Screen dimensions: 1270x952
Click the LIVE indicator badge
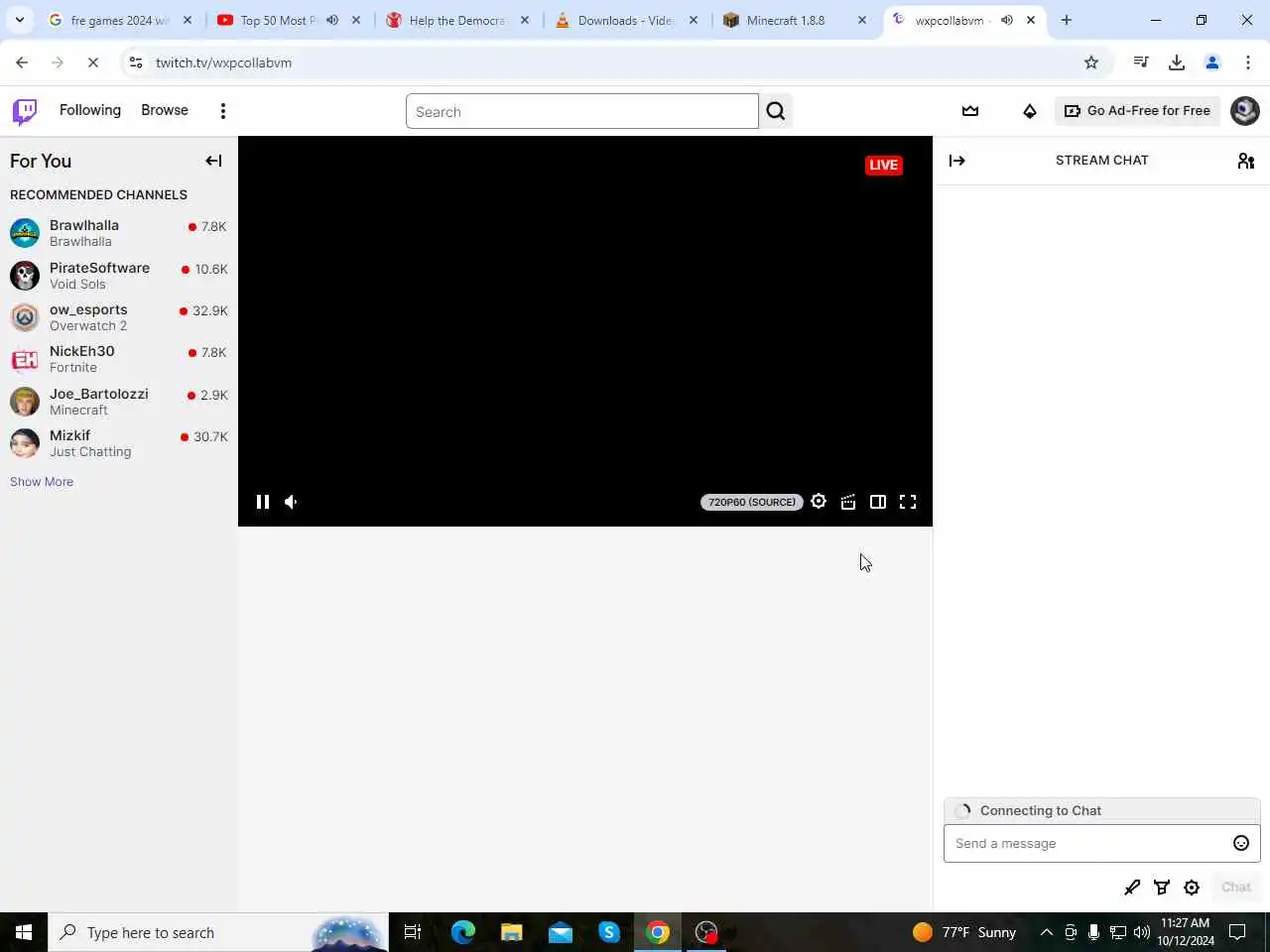point(884,166)
